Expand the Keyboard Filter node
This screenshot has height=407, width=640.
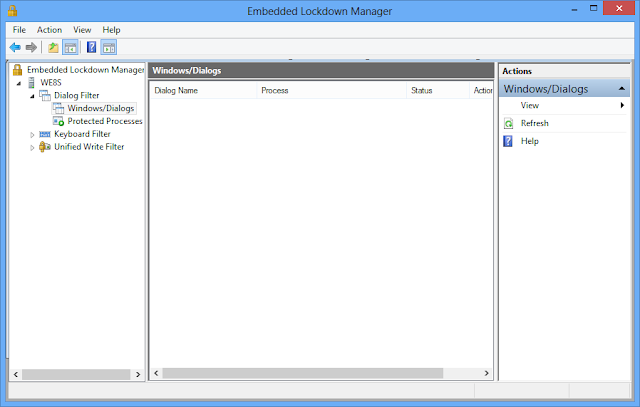(32, 135)
